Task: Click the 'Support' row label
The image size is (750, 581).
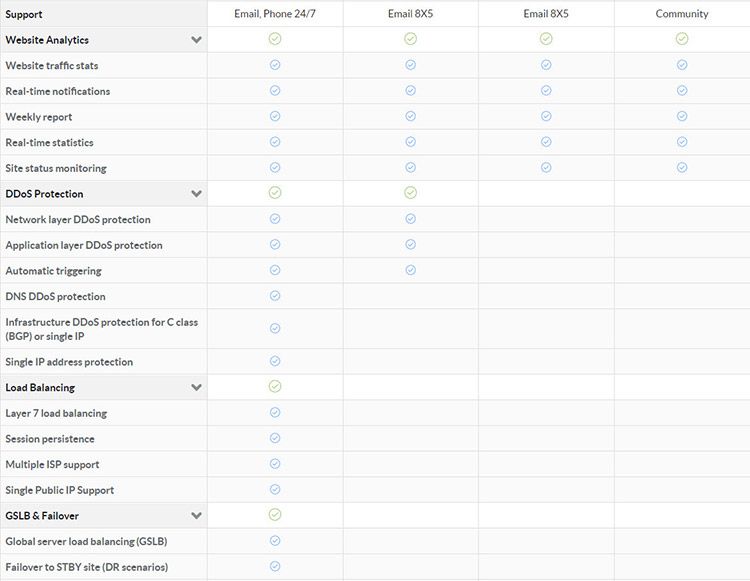Action: tap(24, 14)
